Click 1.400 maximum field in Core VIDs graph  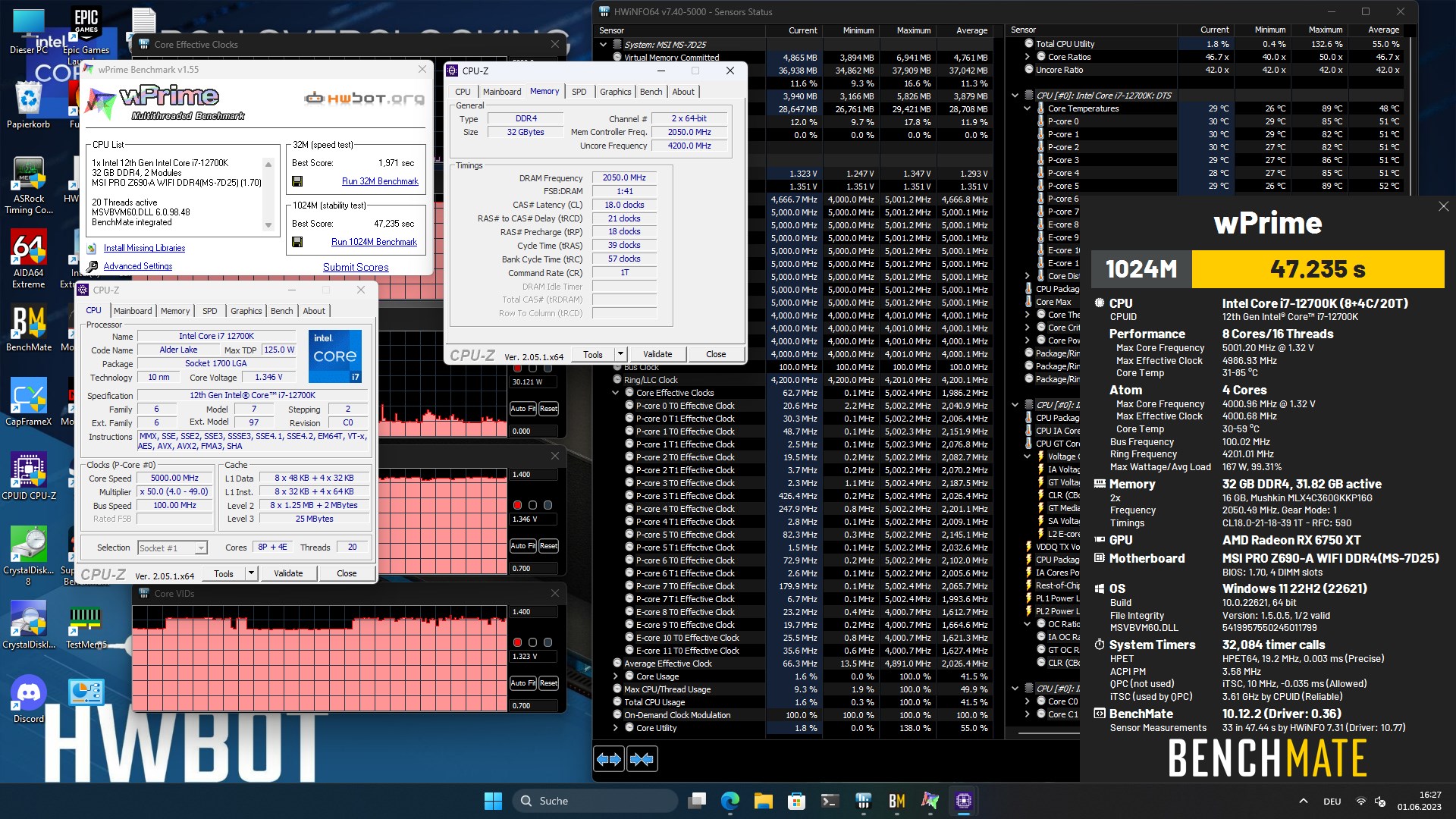[x=534, y=611]
